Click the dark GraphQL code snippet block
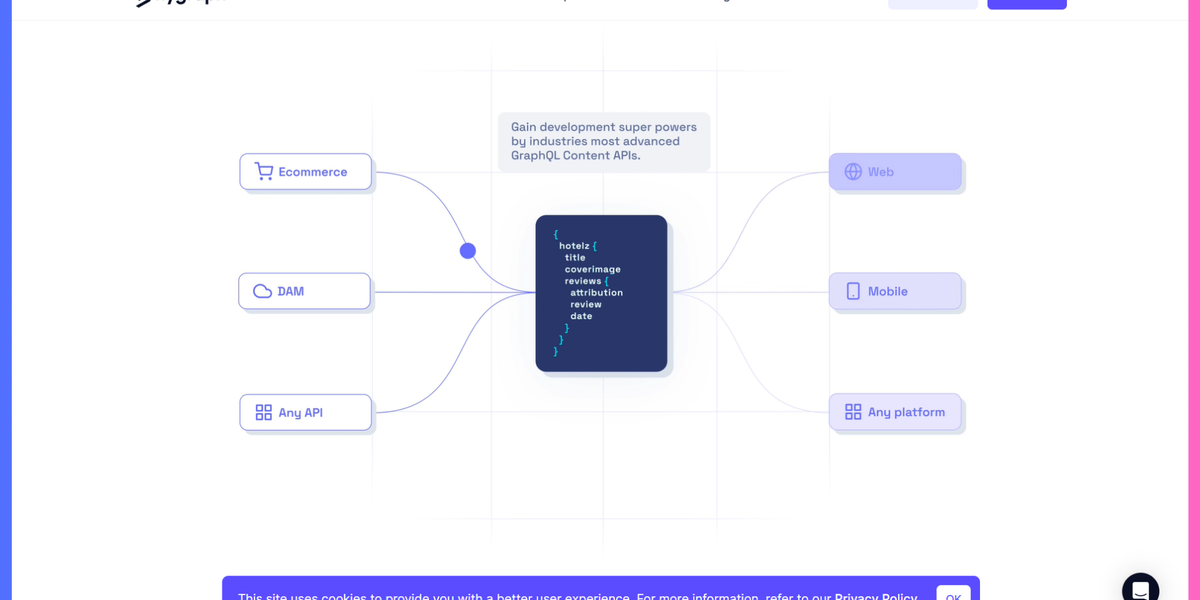This screenshot has height=600, width=1200. point(601,293)
